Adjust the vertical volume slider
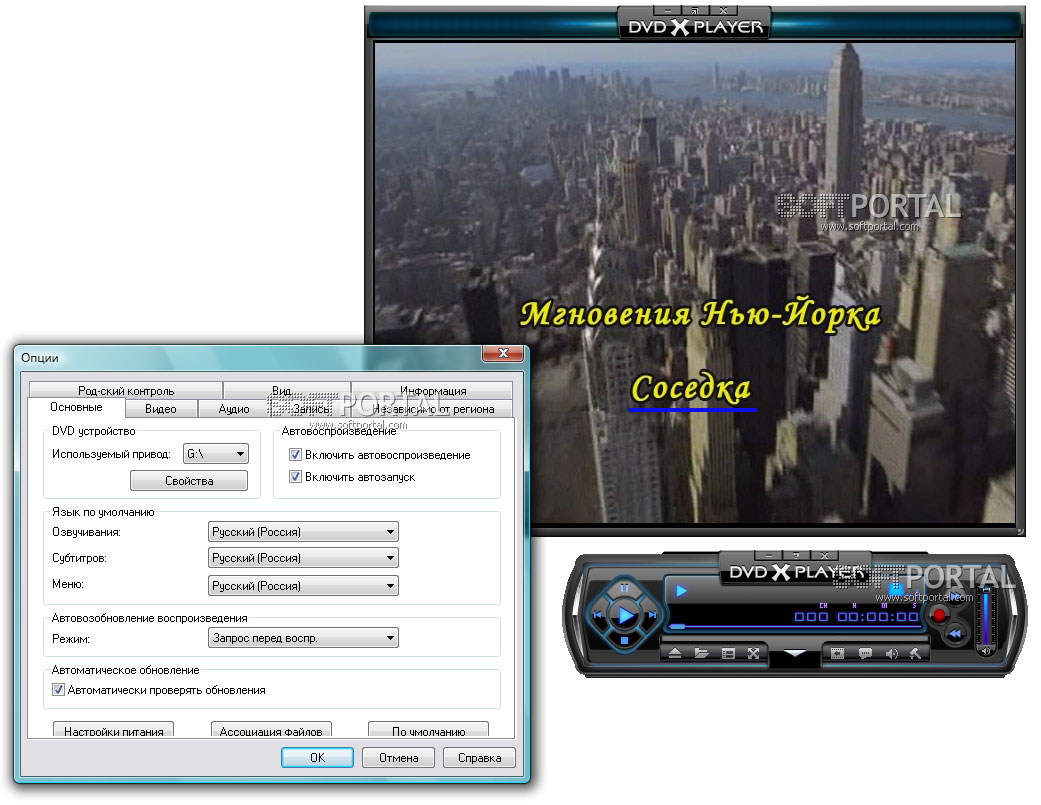The image size is (1041, 805). click(x=987, y=616)
